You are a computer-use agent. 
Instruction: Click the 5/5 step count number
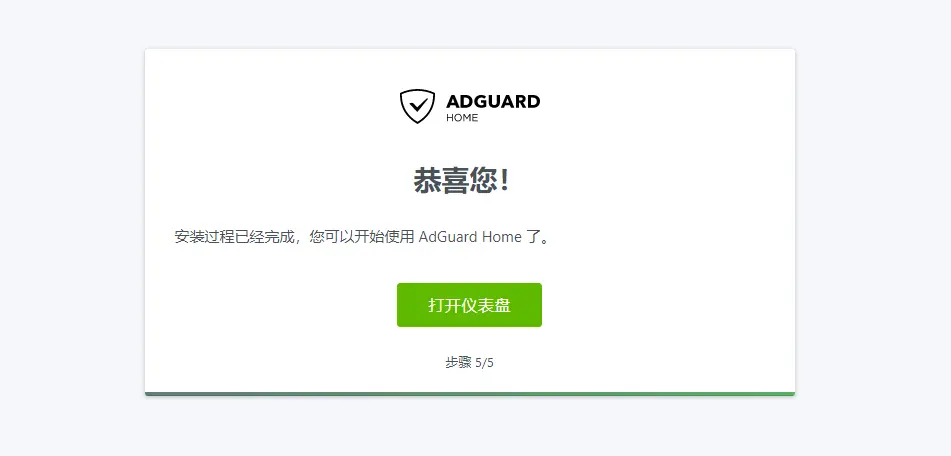pos(485,363)
